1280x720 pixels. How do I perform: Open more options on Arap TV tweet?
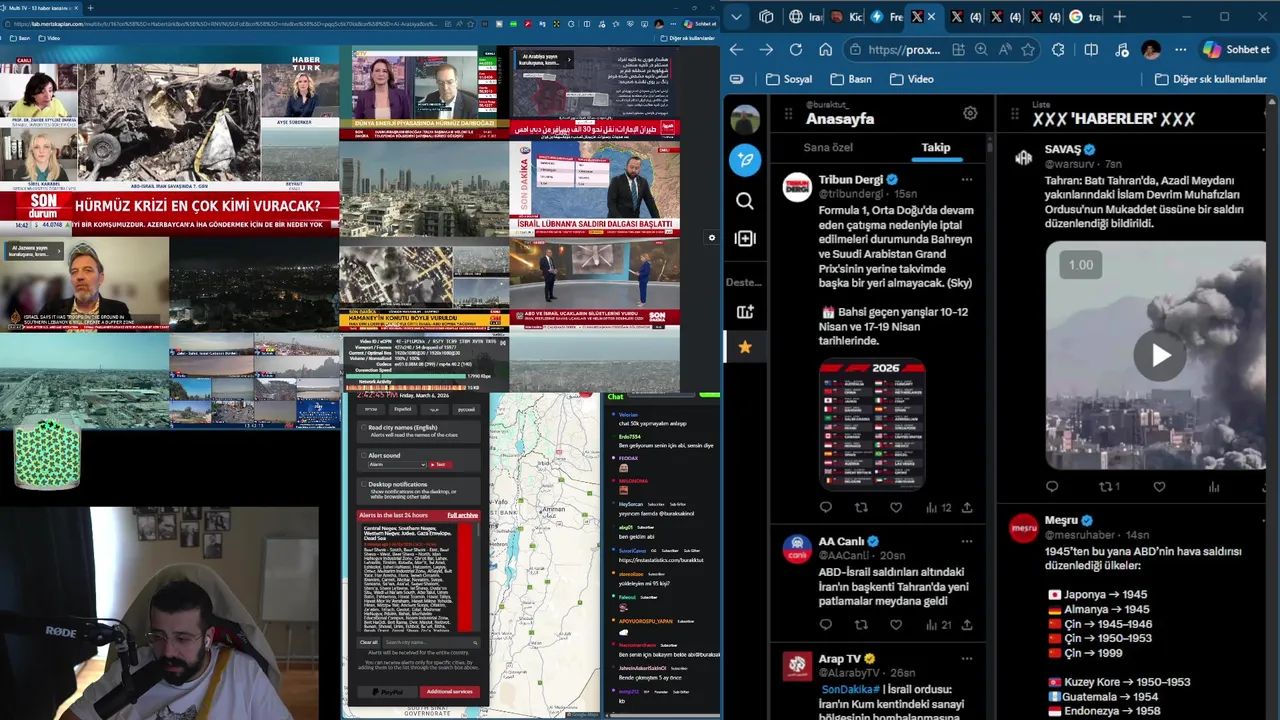click(x=966, y=659)
